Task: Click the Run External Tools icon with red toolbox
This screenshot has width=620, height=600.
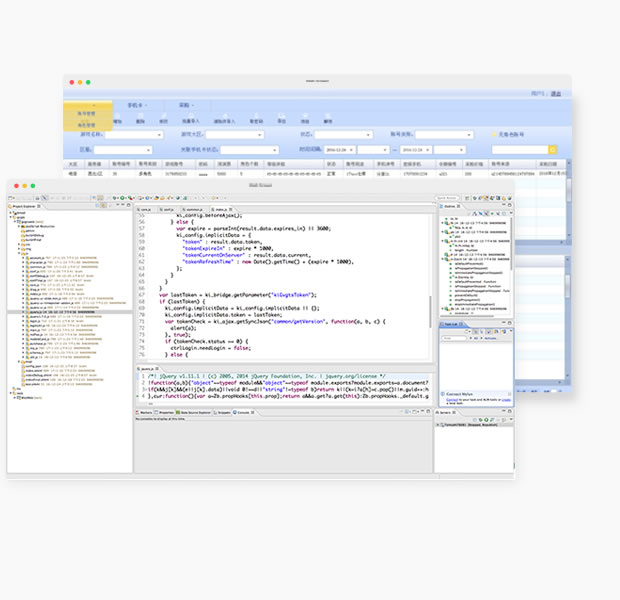Action: 130,198
